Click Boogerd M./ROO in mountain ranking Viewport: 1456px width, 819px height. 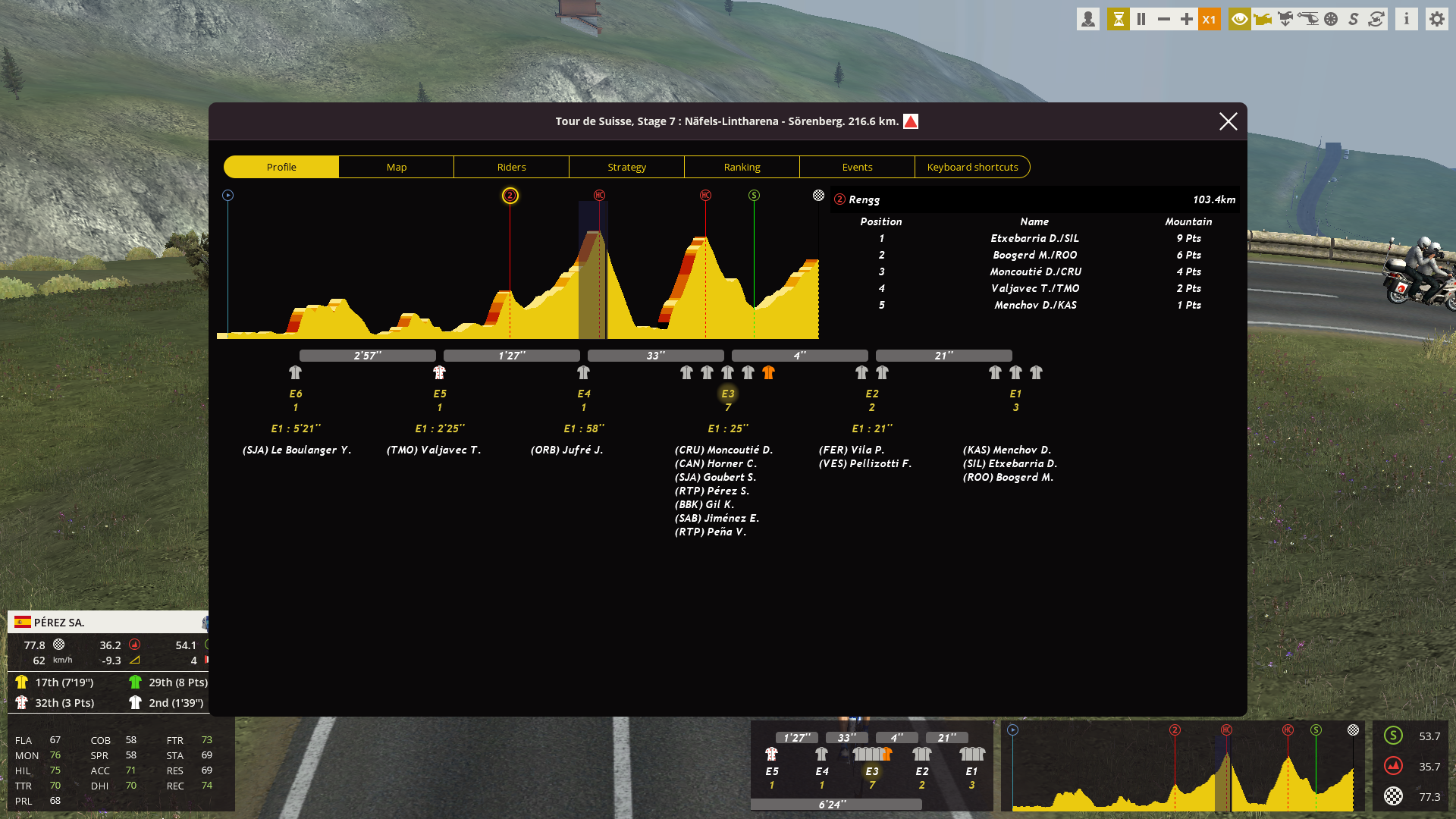(1035, 255)
